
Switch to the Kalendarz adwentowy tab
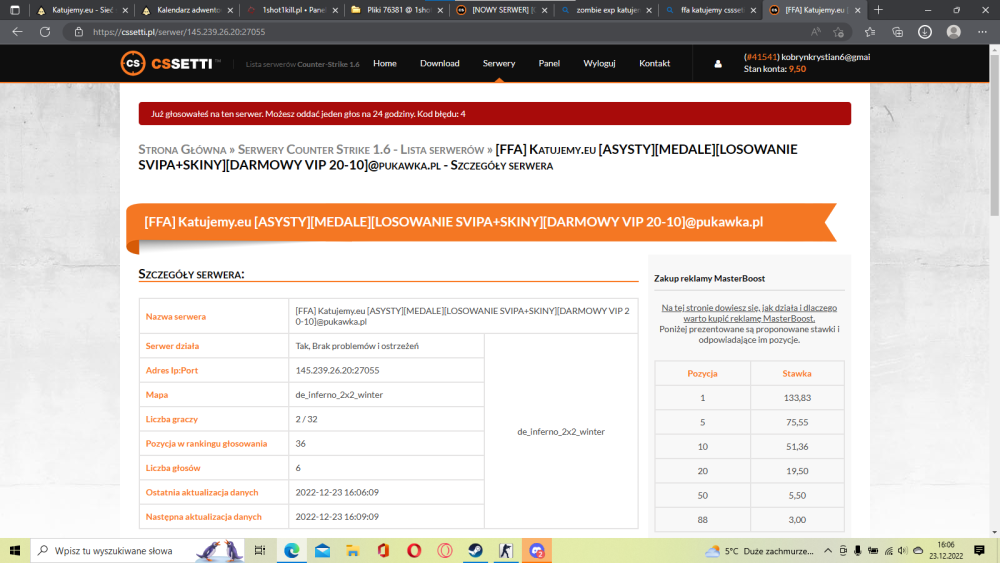[x=188, y=10]
